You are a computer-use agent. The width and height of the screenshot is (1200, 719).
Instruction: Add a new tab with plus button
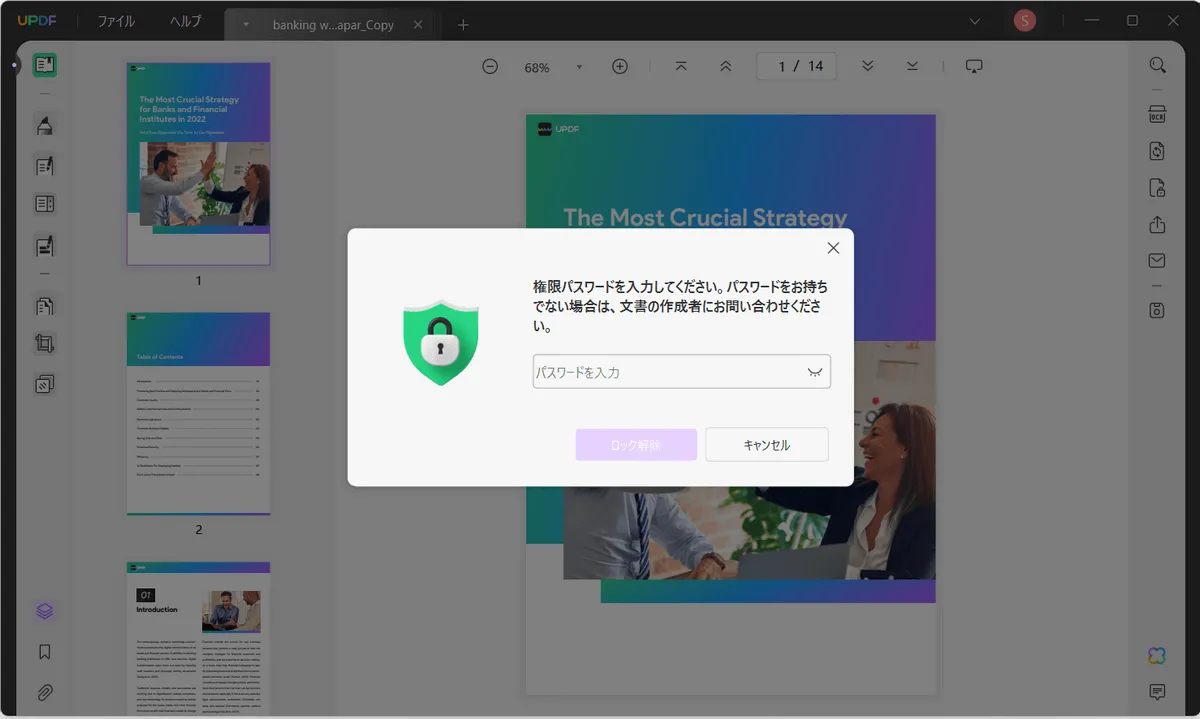coord(463,25)
